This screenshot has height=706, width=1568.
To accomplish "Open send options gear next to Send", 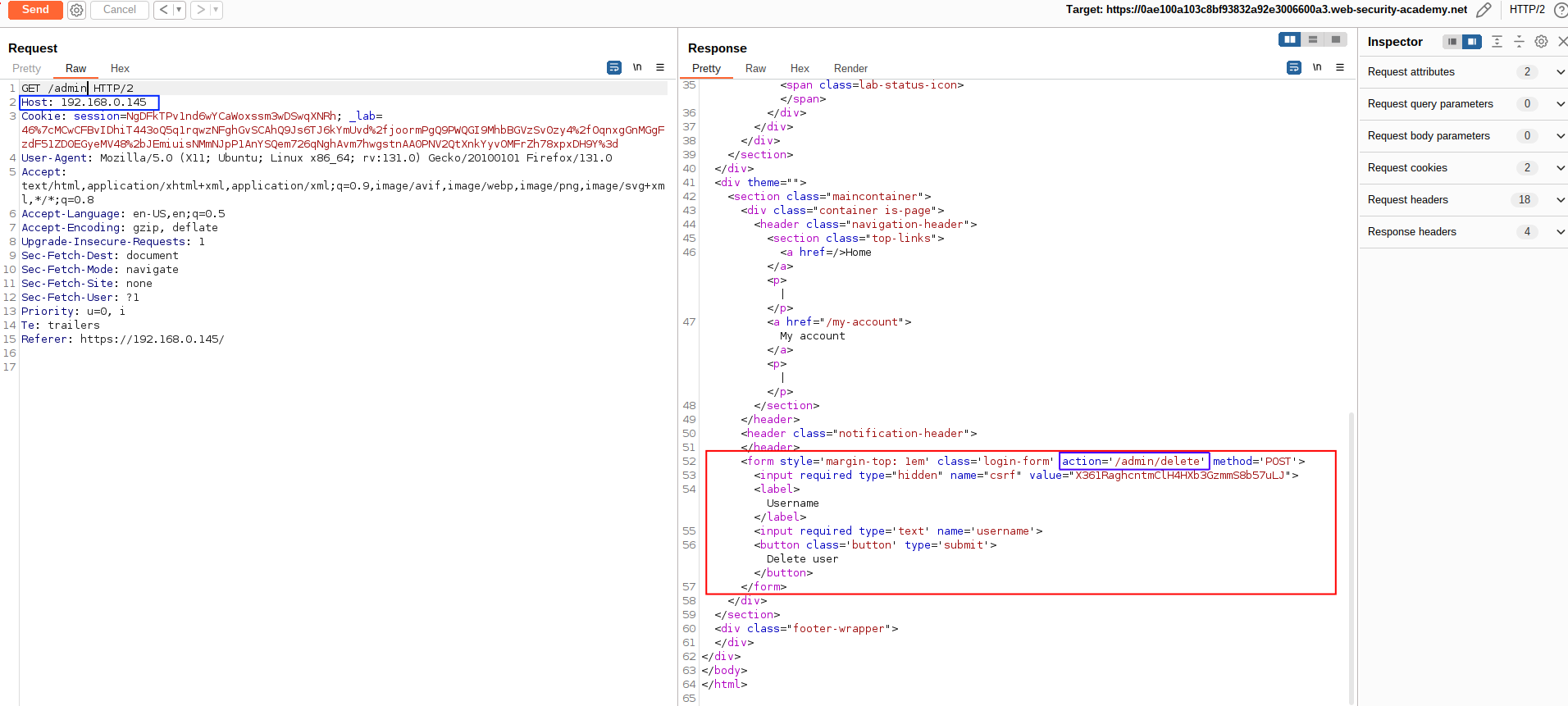I will click(76, 10).
